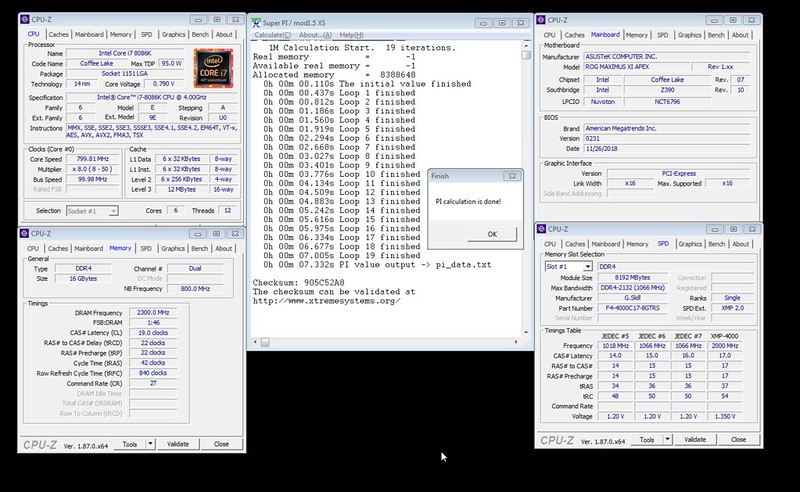Expand Tools arrow in Memory window
The width and height of the screenshot is (800, 492).
(x=151, y=444)
